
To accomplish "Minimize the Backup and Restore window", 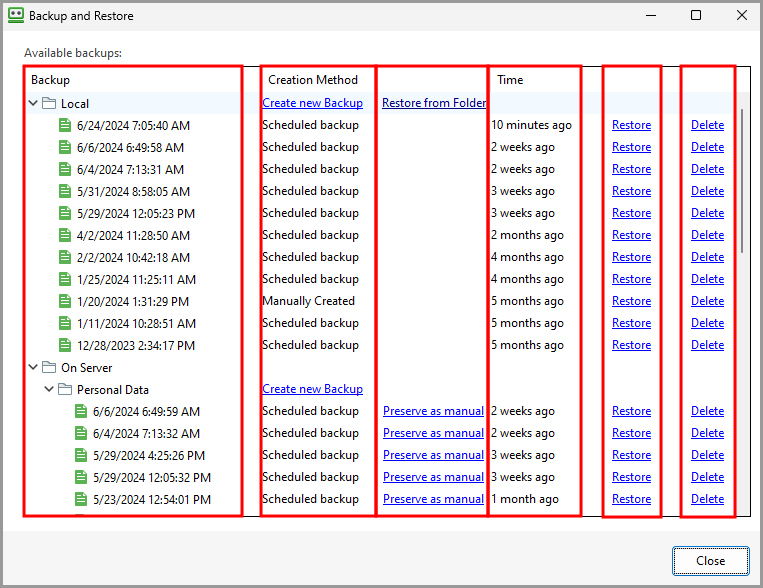I will point(651,15).
